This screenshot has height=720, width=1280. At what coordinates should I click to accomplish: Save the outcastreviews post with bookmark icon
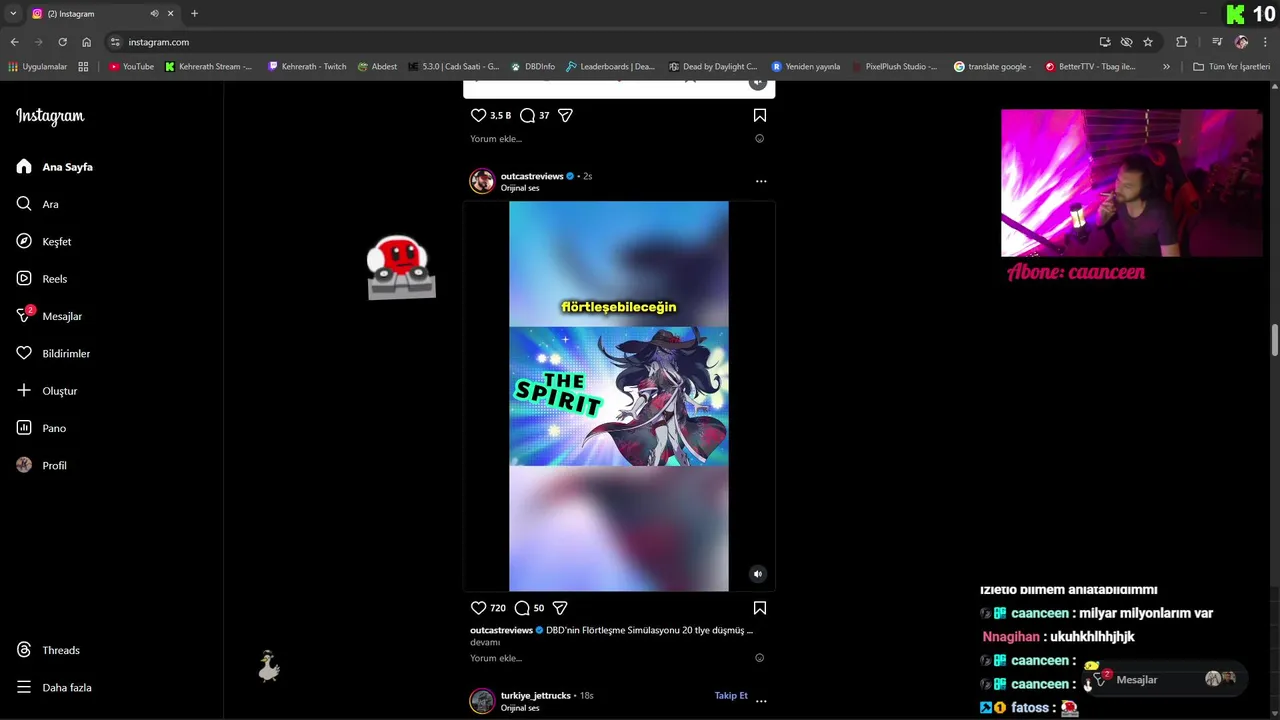[760, 608]
